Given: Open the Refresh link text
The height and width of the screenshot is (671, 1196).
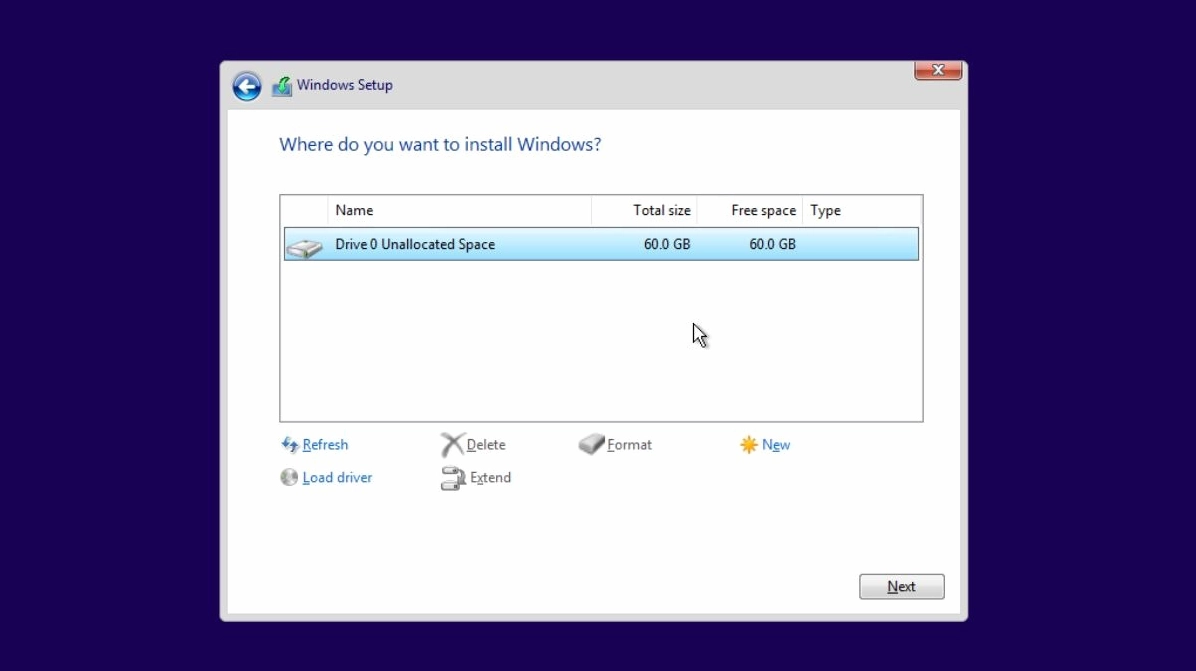Looking at the screenshot, I should 325,445.
